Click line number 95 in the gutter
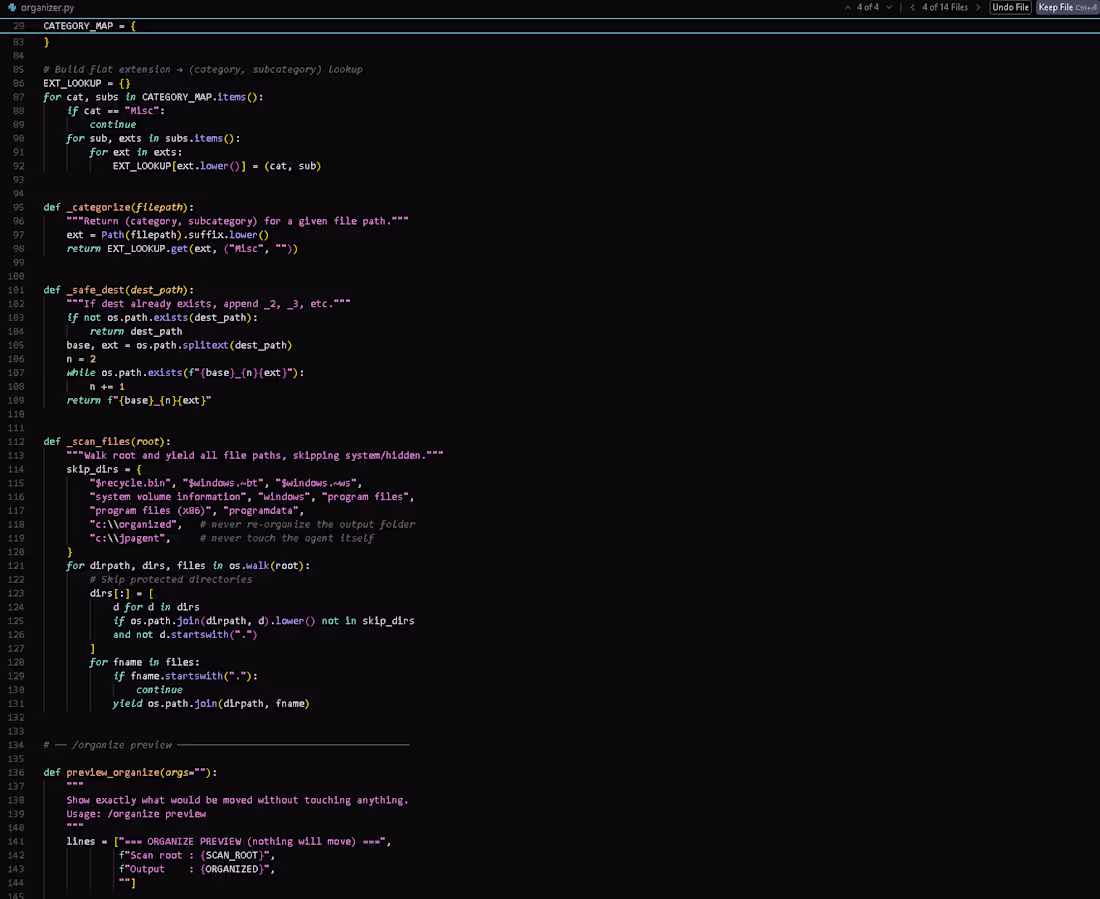Screen dimensions: 1100x899 [x=18, y=207]
